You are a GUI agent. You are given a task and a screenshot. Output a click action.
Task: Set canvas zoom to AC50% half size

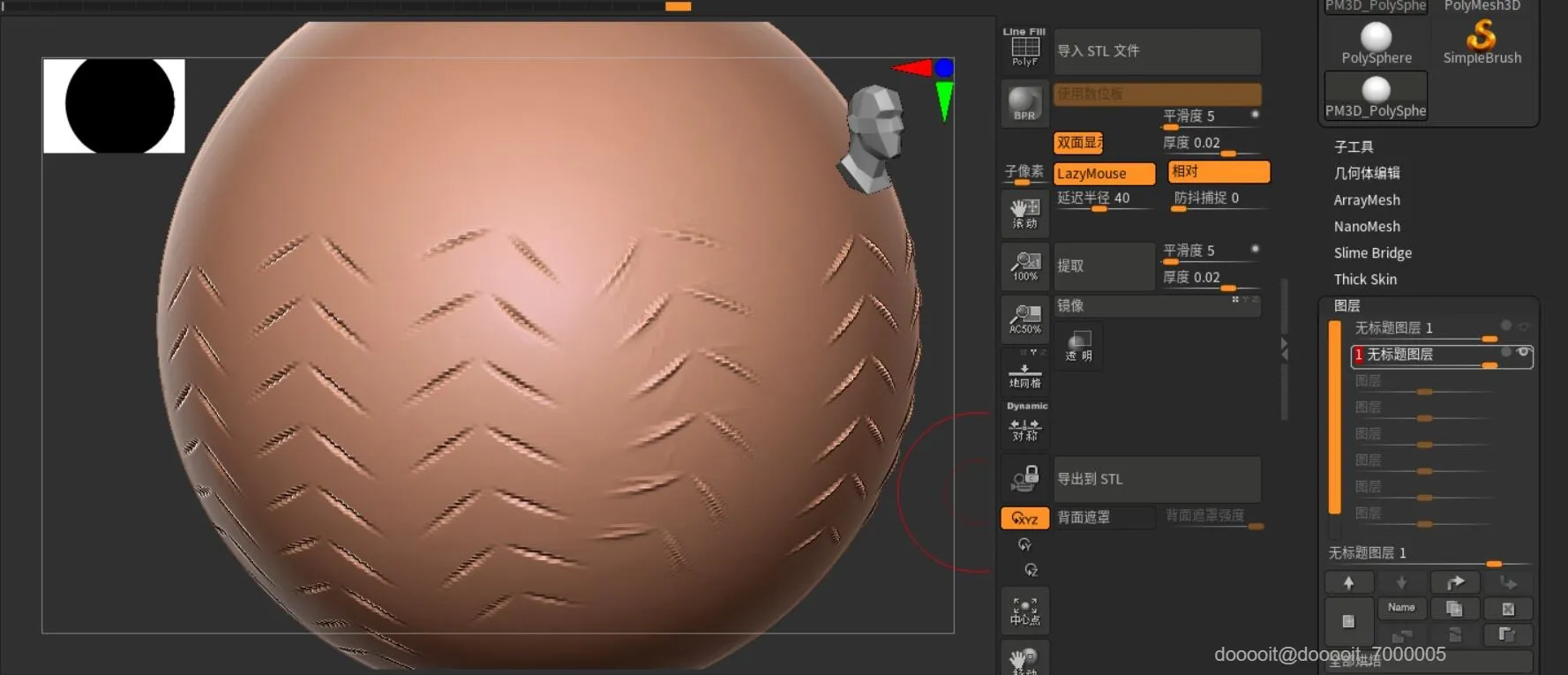pyautogui.click(x=1024, y=319)
